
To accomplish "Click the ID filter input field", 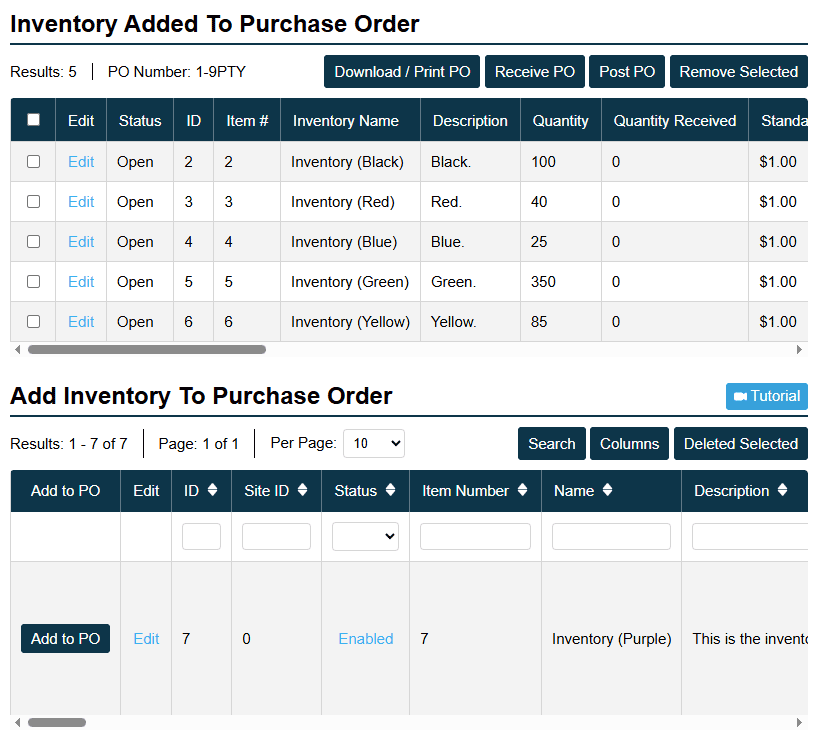I will 201,536.
